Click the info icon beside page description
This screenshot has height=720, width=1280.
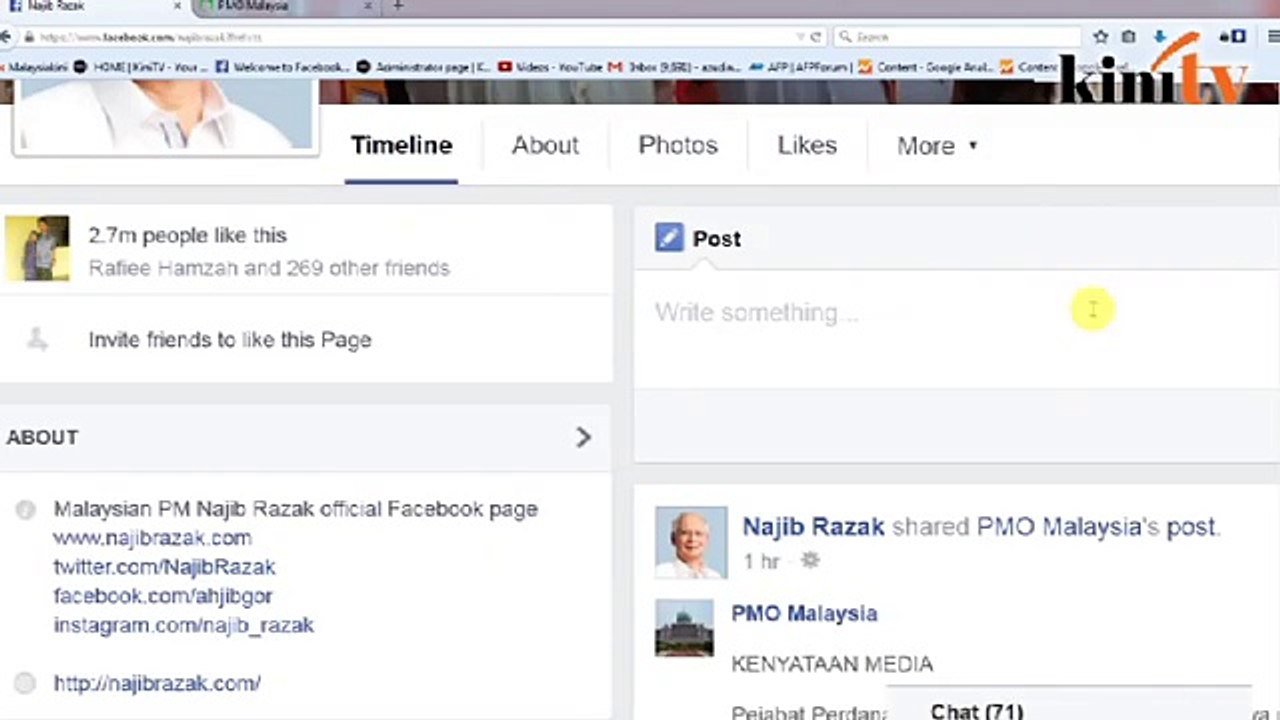pos(25,509)
